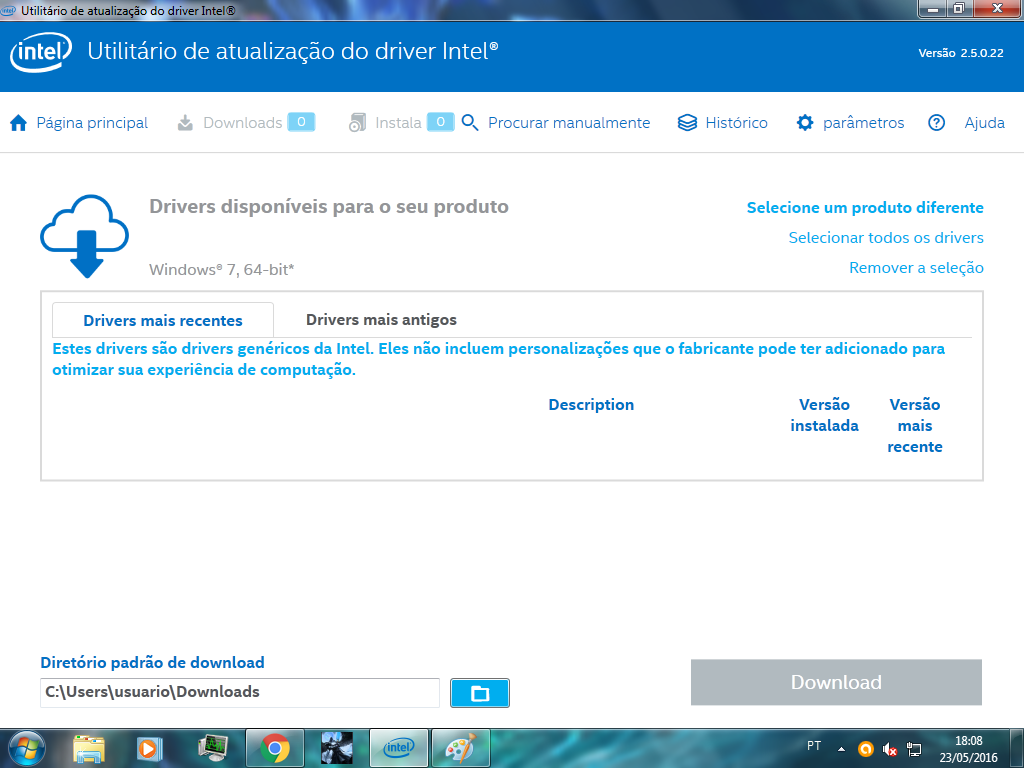Open the Histórico page
Screen dimensions: 1024x768
736,123
